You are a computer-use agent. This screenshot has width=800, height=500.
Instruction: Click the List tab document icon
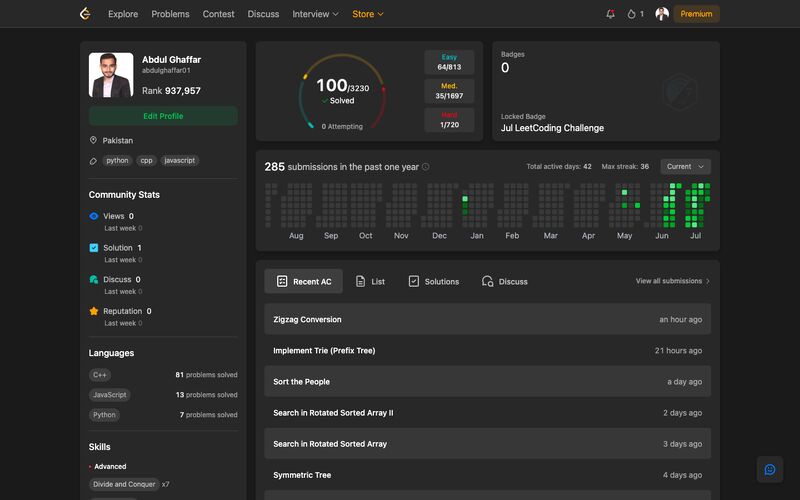coord(360,281)
